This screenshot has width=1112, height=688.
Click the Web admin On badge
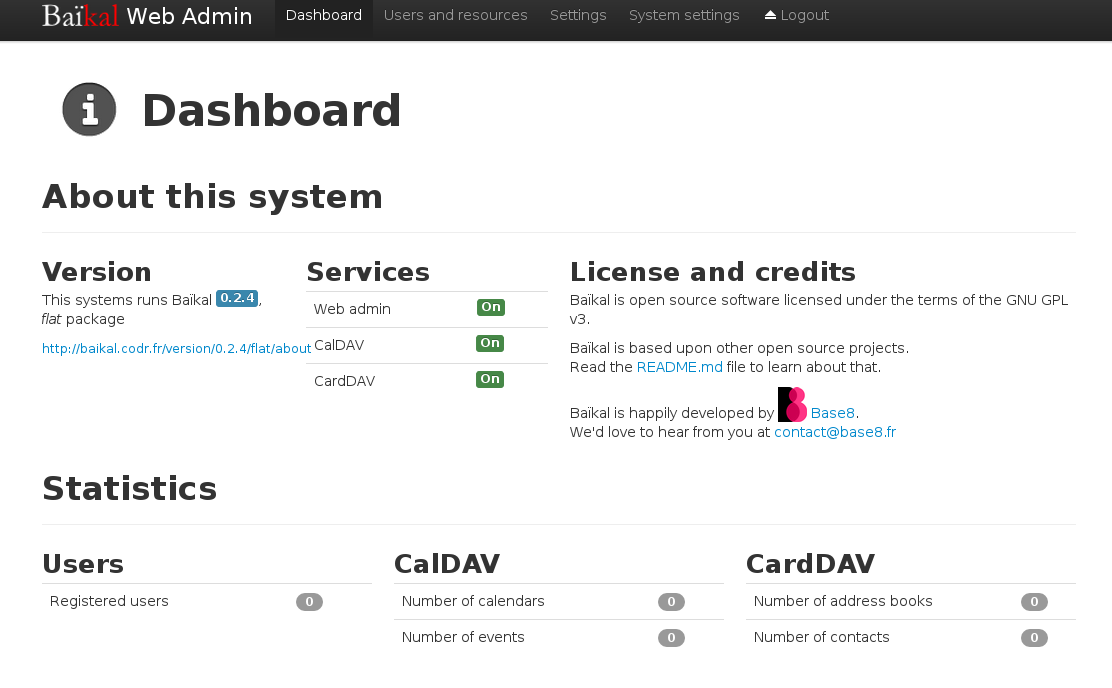491,307
